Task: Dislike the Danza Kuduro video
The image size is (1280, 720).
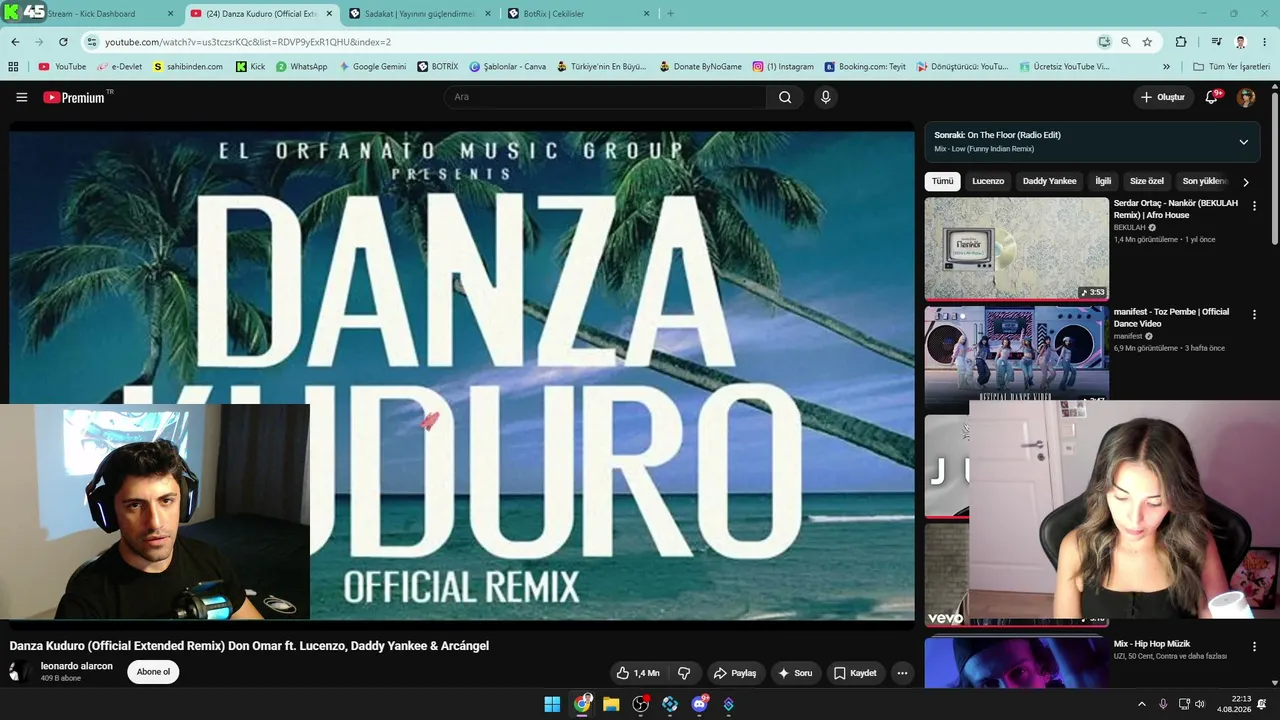Action: pyautogui.click(x=684, y=673)
